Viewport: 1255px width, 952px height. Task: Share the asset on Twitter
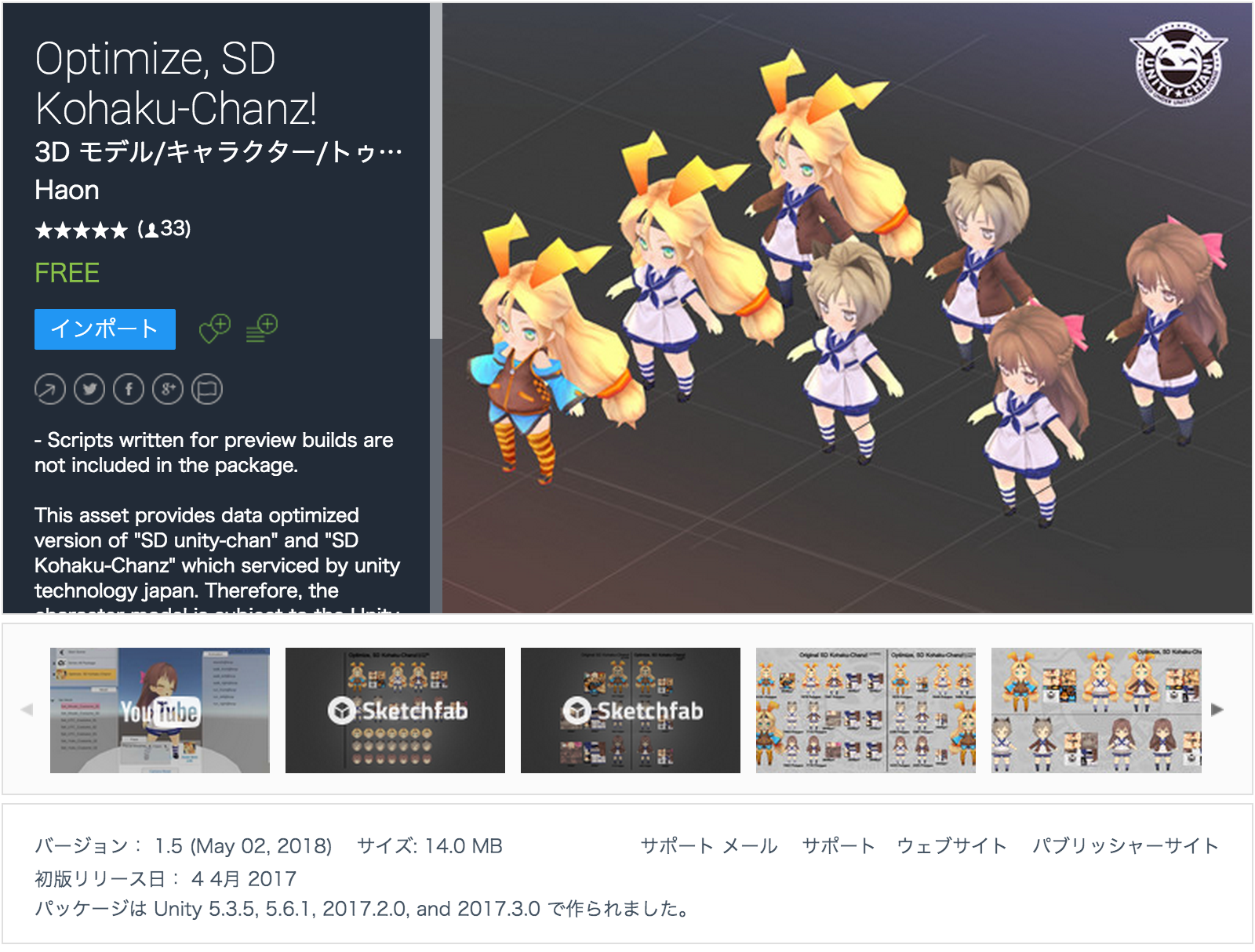point(89,388)
